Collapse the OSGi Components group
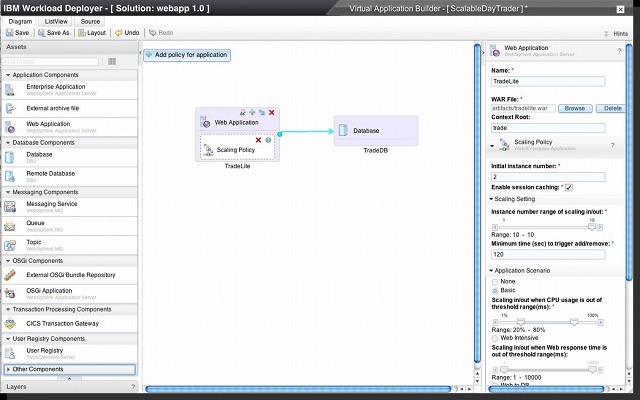 pos(8,261)
